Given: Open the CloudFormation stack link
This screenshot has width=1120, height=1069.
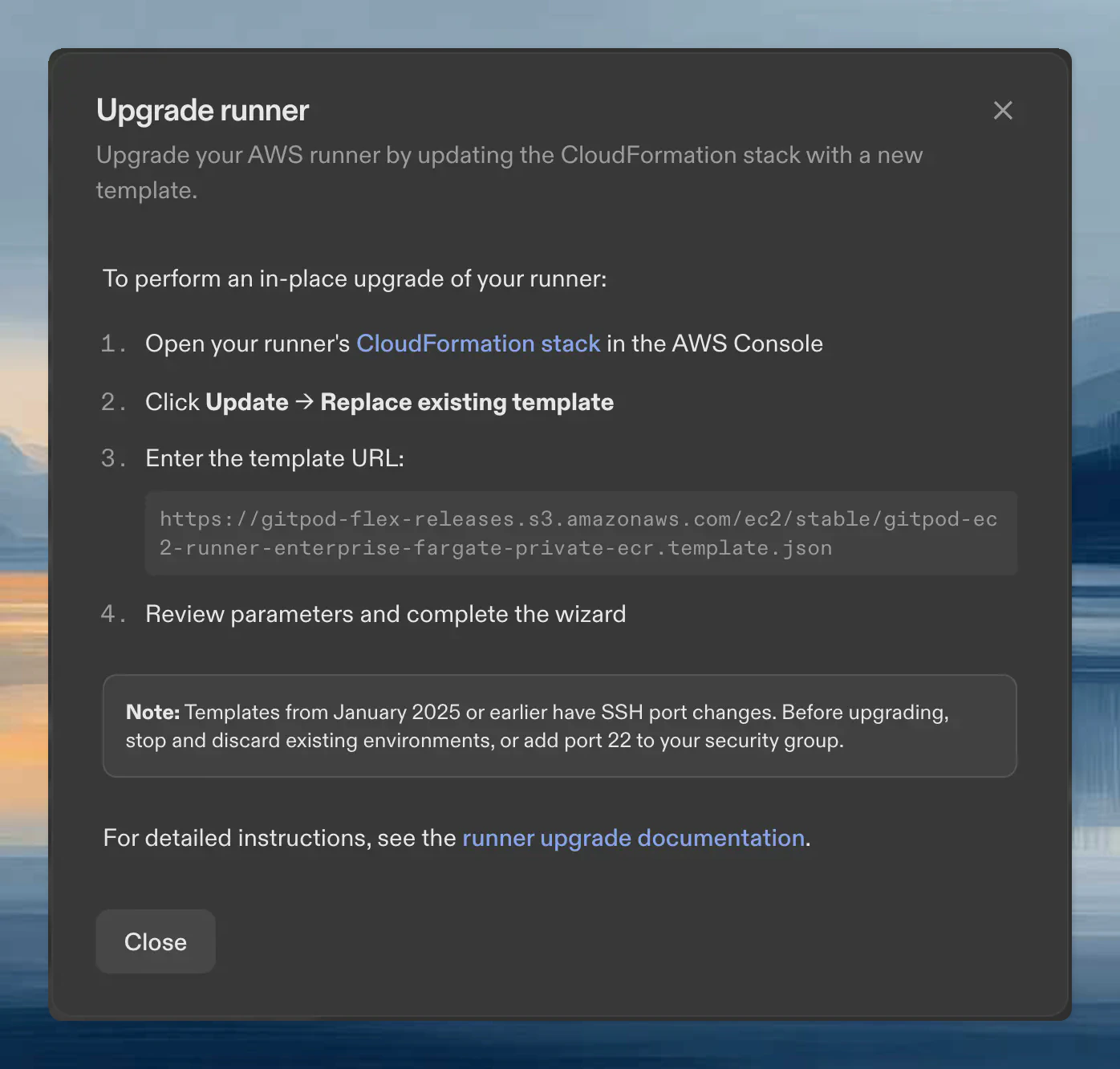Looking at the screenshot, I should [478, 343].
